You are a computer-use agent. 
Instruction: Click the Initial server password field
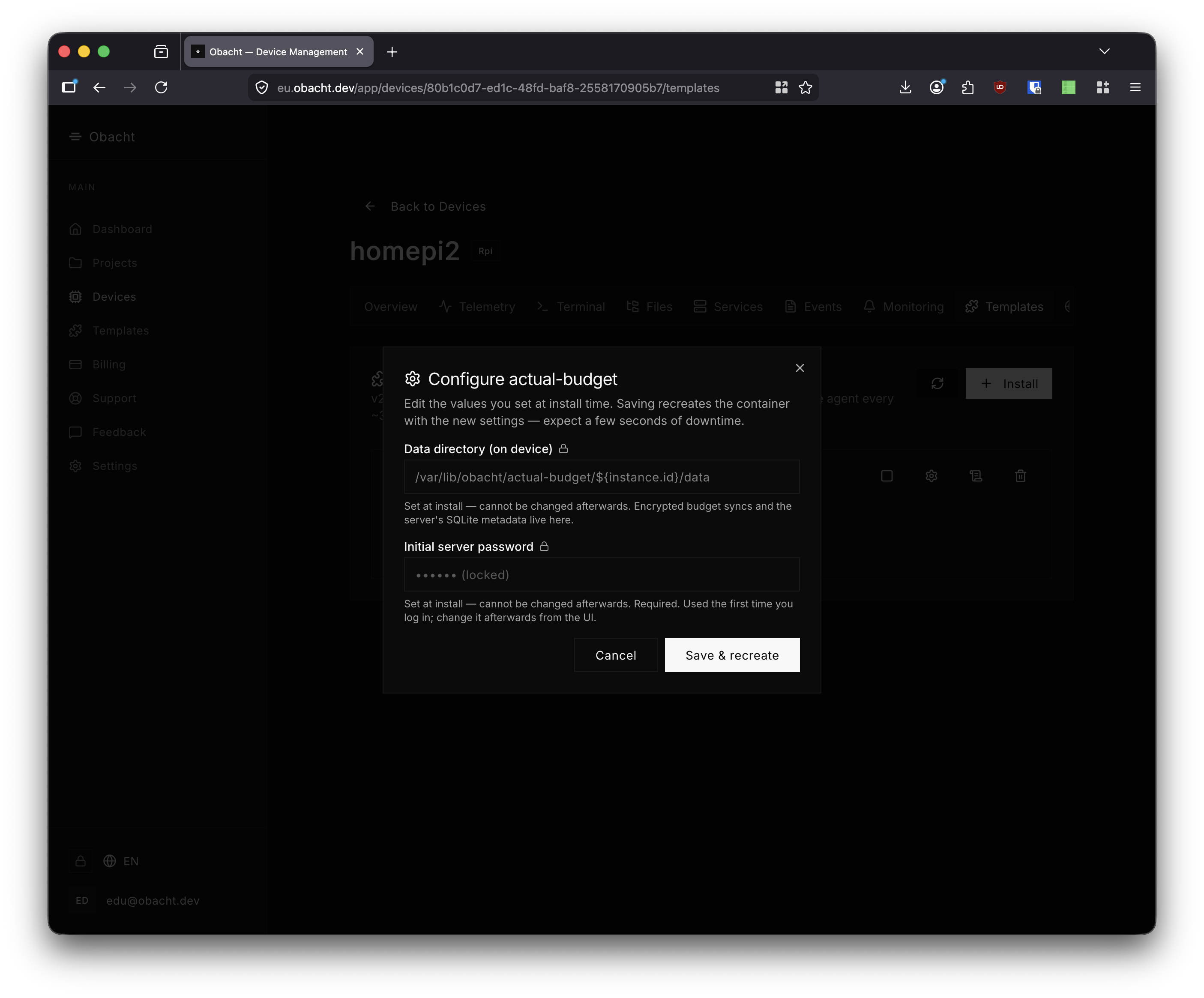click(602, 574)
